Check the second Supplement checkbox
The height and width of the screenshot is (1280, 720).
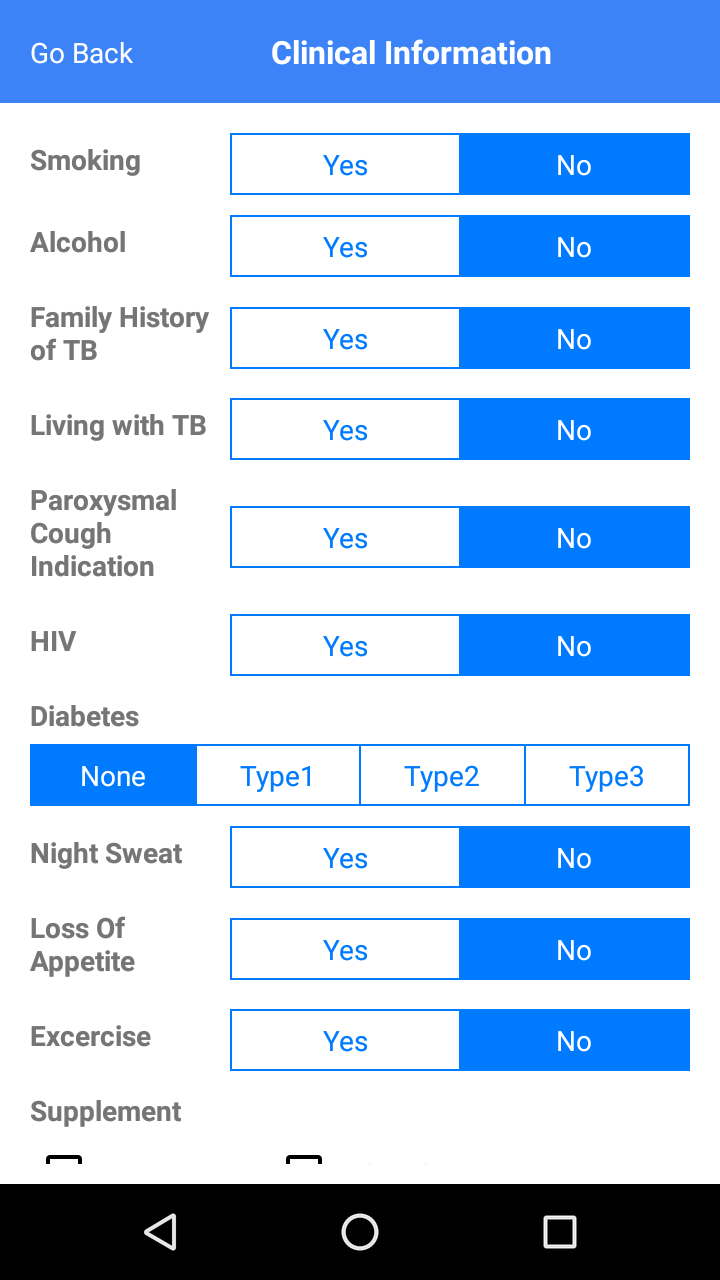coord(304,1168)
